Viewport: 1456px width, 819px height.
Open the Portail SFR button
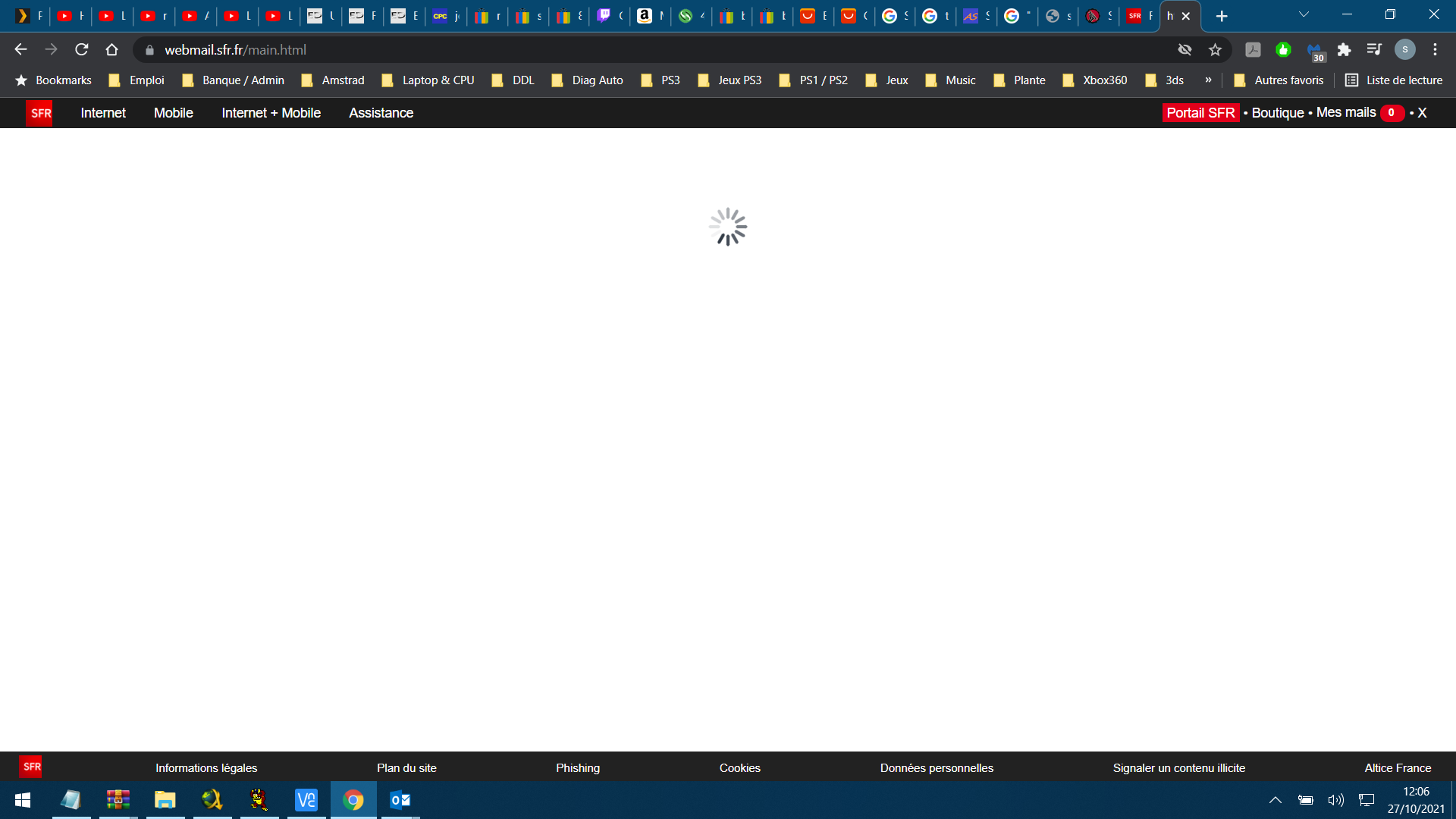(1200, 113)
